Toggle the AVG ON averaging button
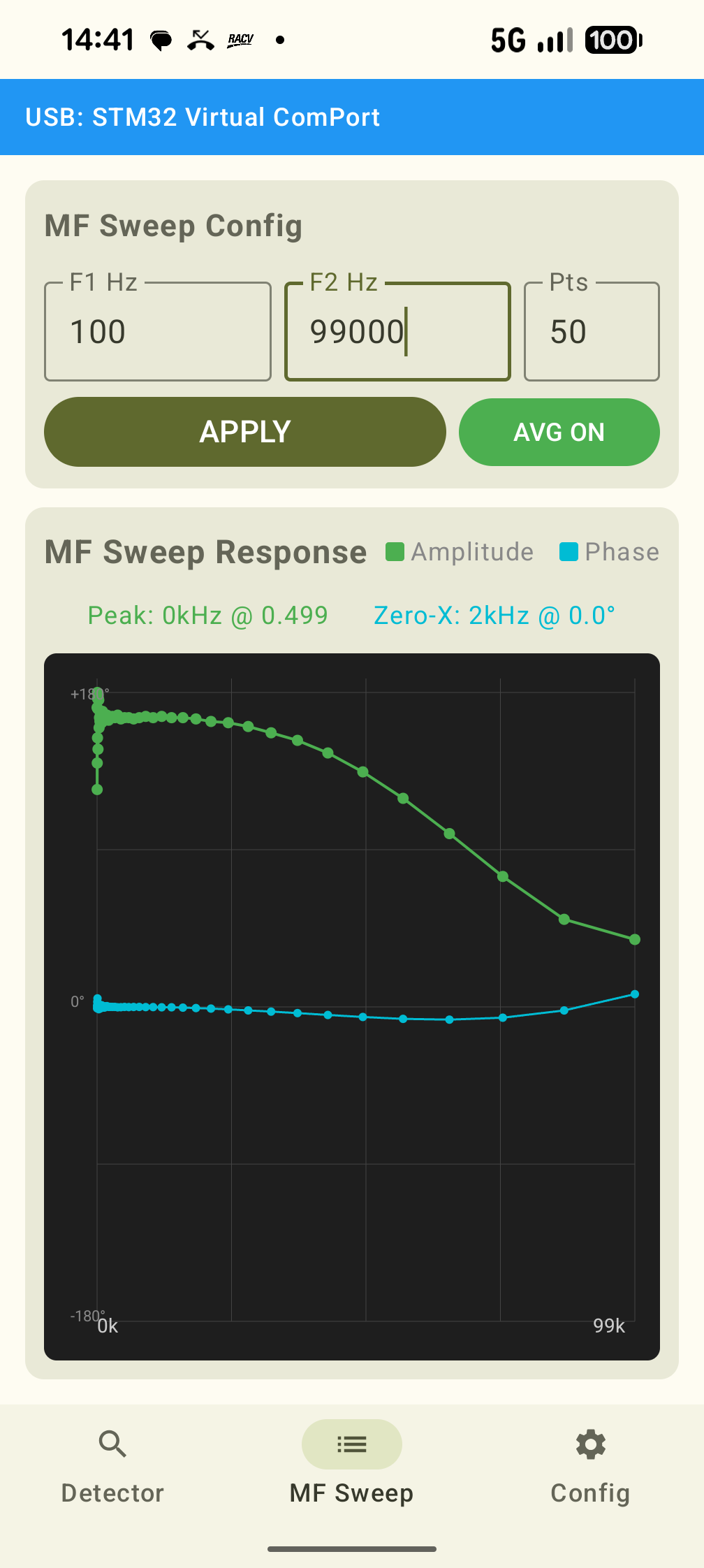This screenshot has height=1568, width=704. pos(559,432)
